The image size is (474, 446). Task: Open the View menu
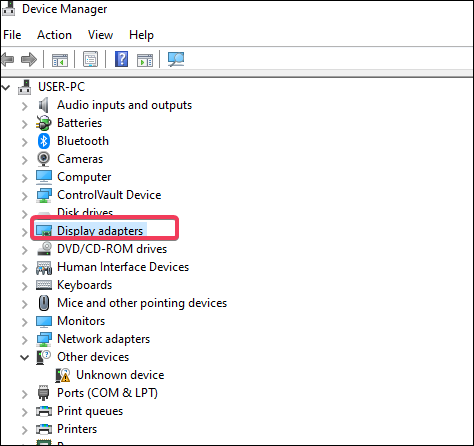click(100, 35)
